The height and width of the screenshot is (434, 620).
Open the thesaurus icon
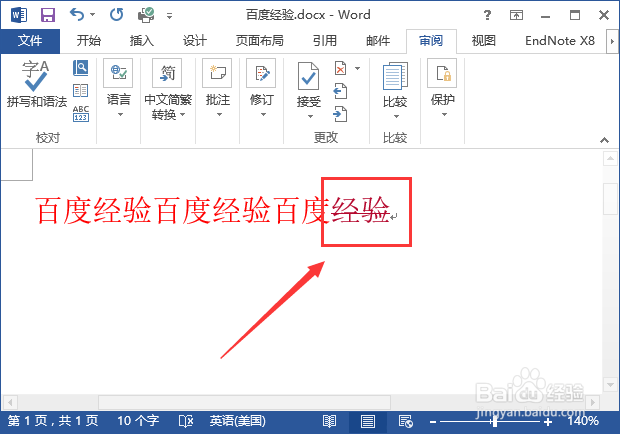pyautogui.click(x=81, y=91)
